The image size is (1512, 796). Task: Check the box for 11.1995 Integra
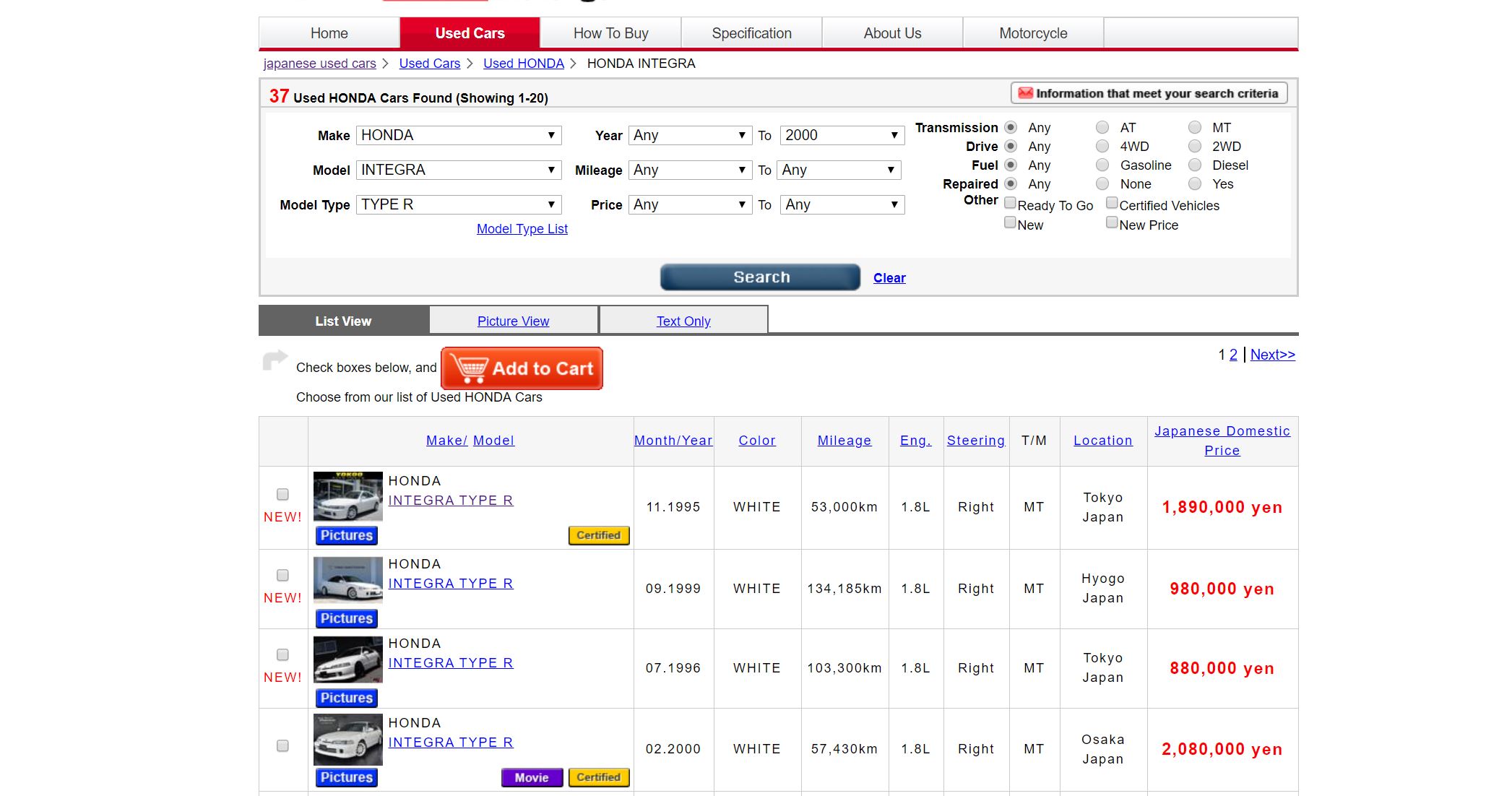(282, 494)
